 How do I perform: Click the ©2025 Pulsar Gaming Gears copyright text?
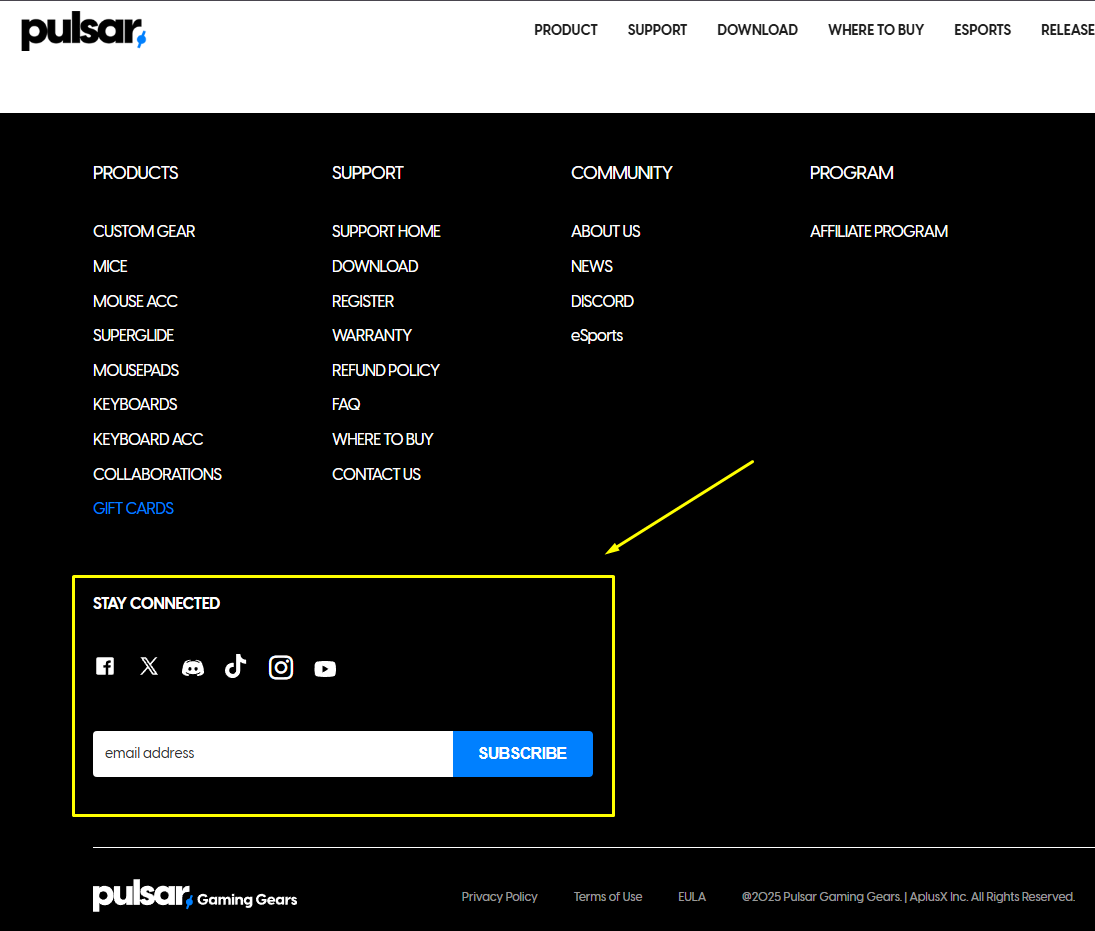908,897
